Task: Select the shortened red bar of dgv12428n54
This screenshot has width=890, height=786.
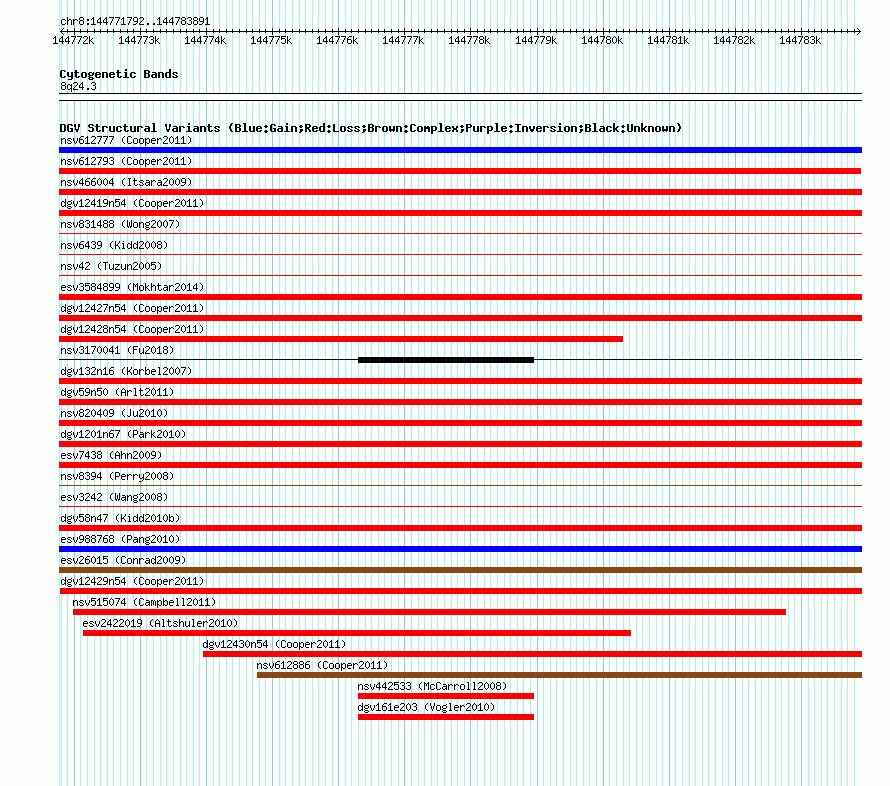Action: click(x=341, y=339)
